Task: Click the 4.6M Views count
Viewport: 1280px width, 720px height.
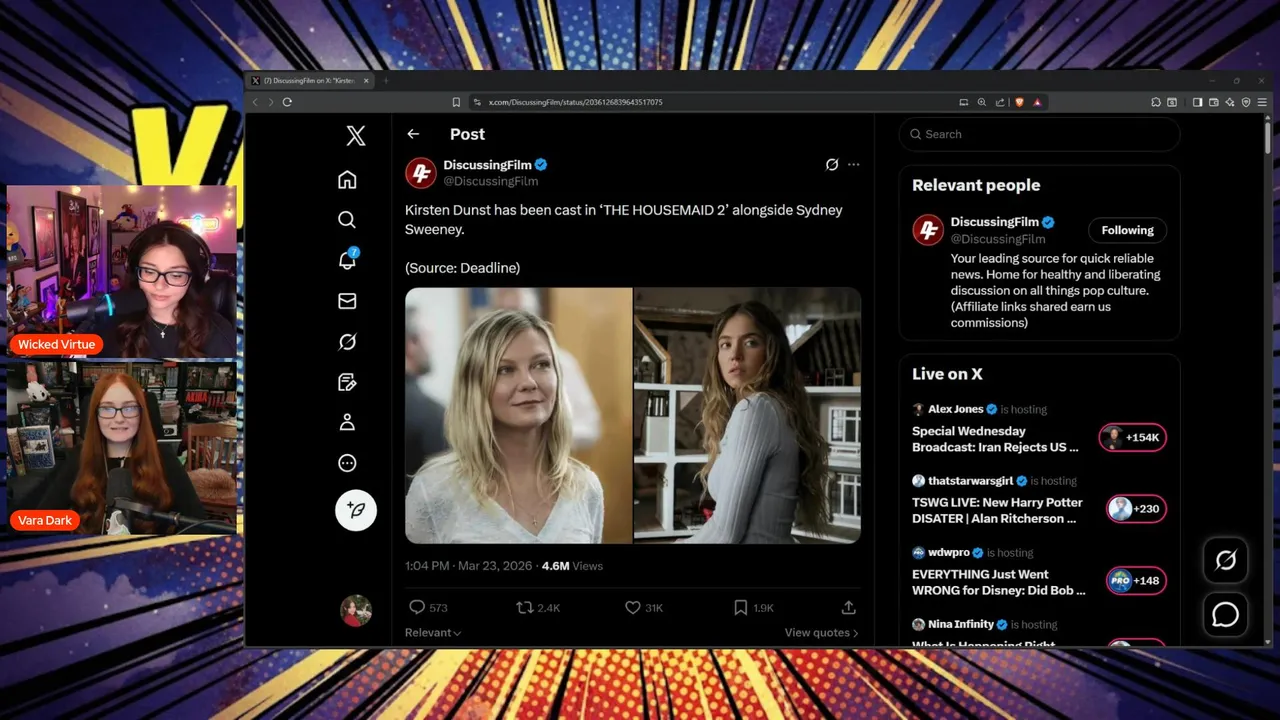Action: [572, 566]
